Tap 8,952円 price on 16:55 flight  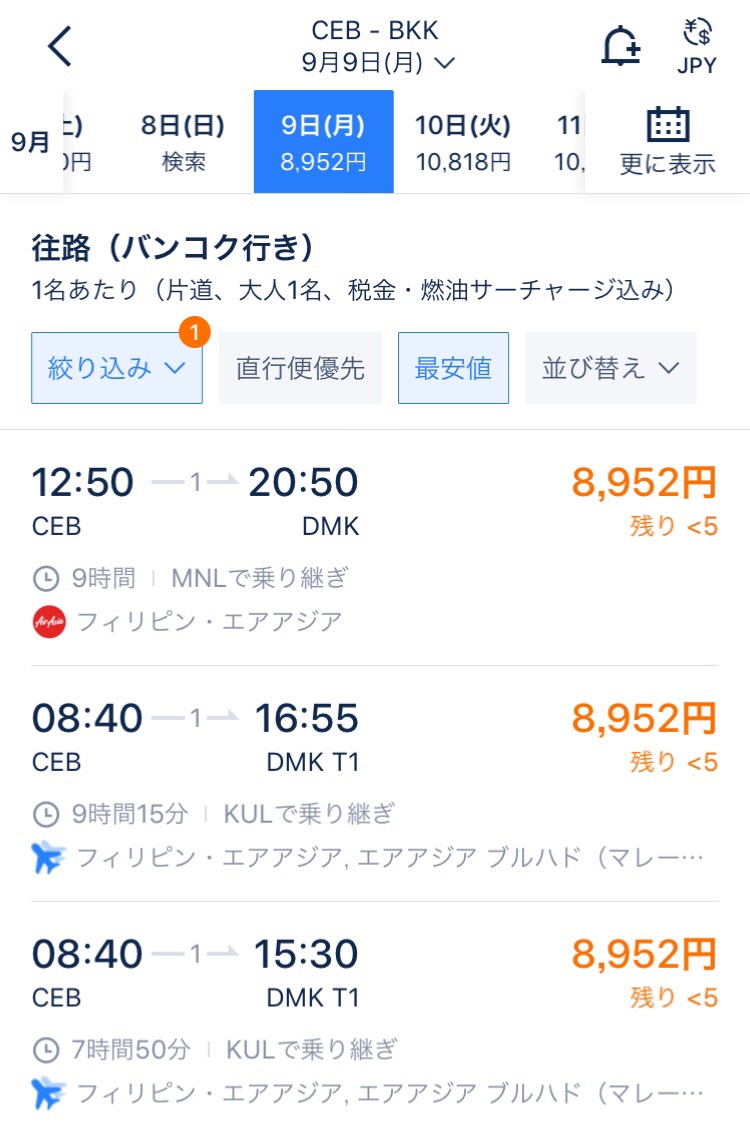(644, 718)
